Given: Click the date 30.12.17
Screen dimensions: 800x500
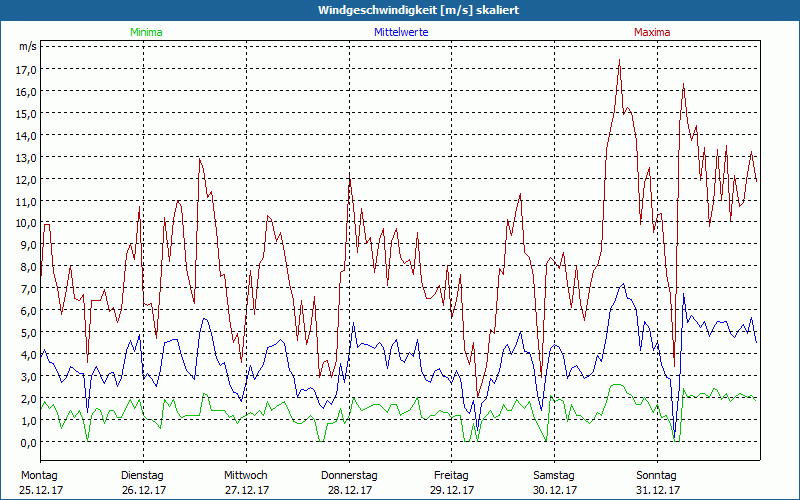Looking at the screenshot, I should (x=555, y=490).
